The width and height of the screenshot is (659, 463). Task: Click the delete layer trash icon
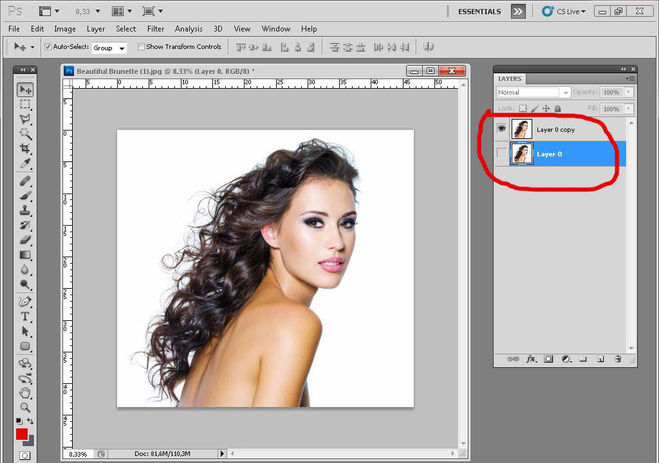tap(618, 357)
